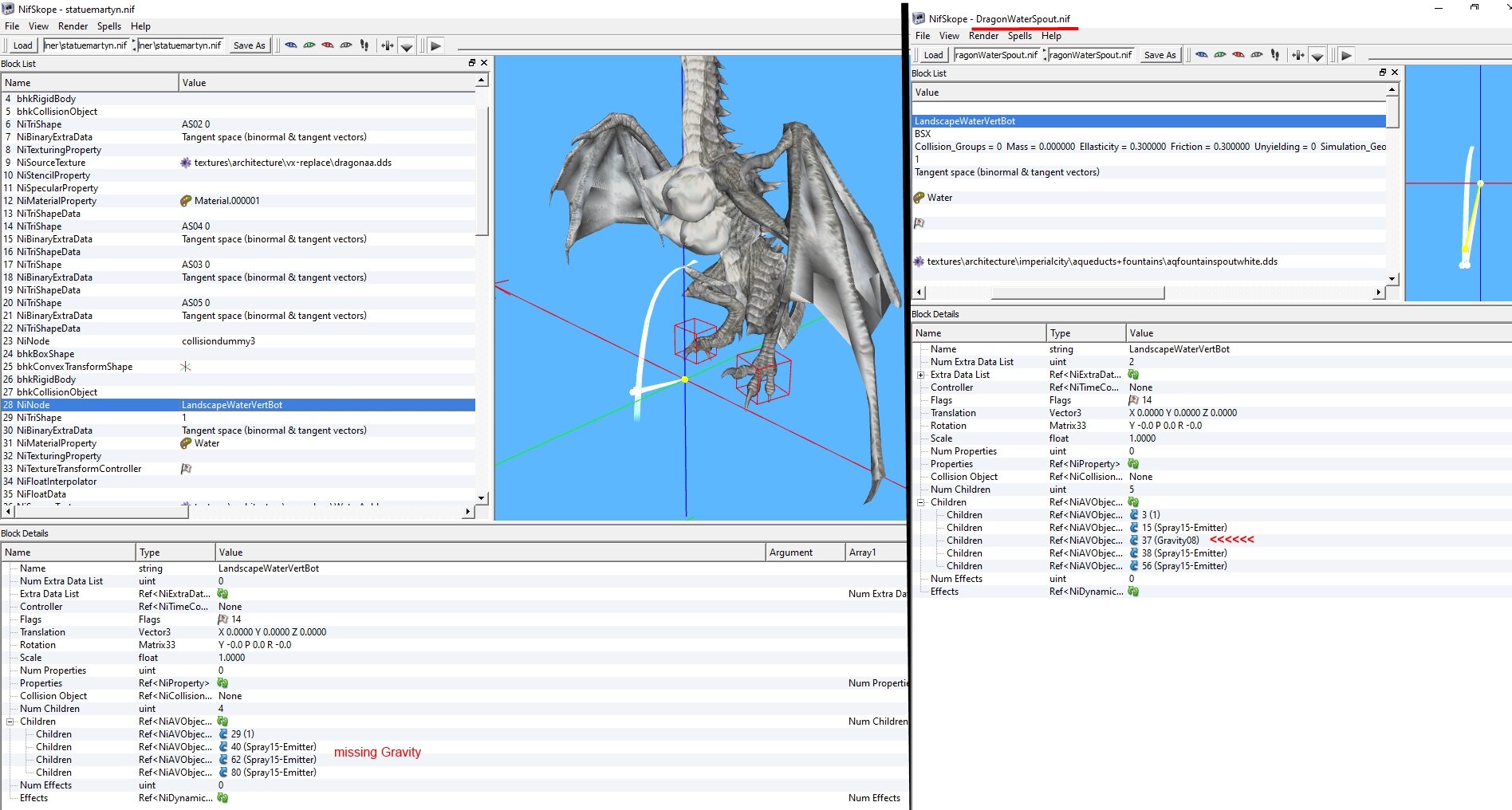Click the blue top-view eye icon in statuemartyn window
This screenshot has height=810, width=1512.
(x=291, y=45)
